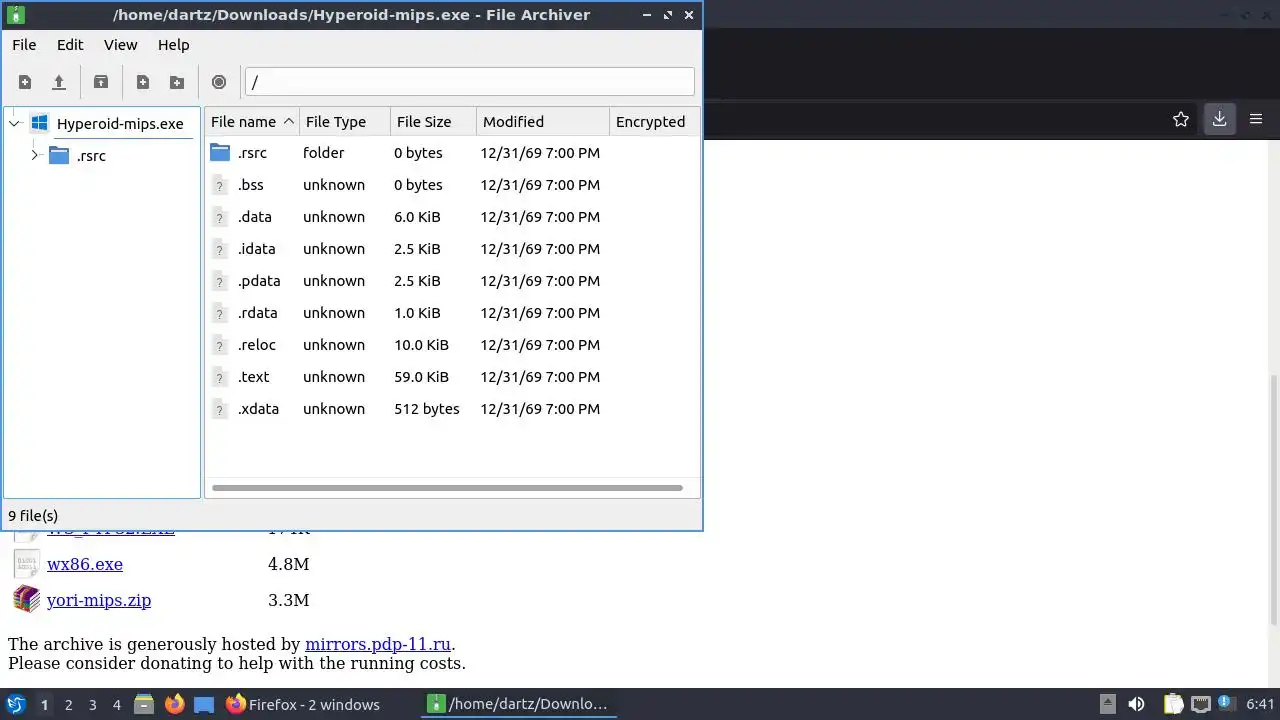Open the File menu
Viewport: 1280px width, 720px height.
point(24,45)
